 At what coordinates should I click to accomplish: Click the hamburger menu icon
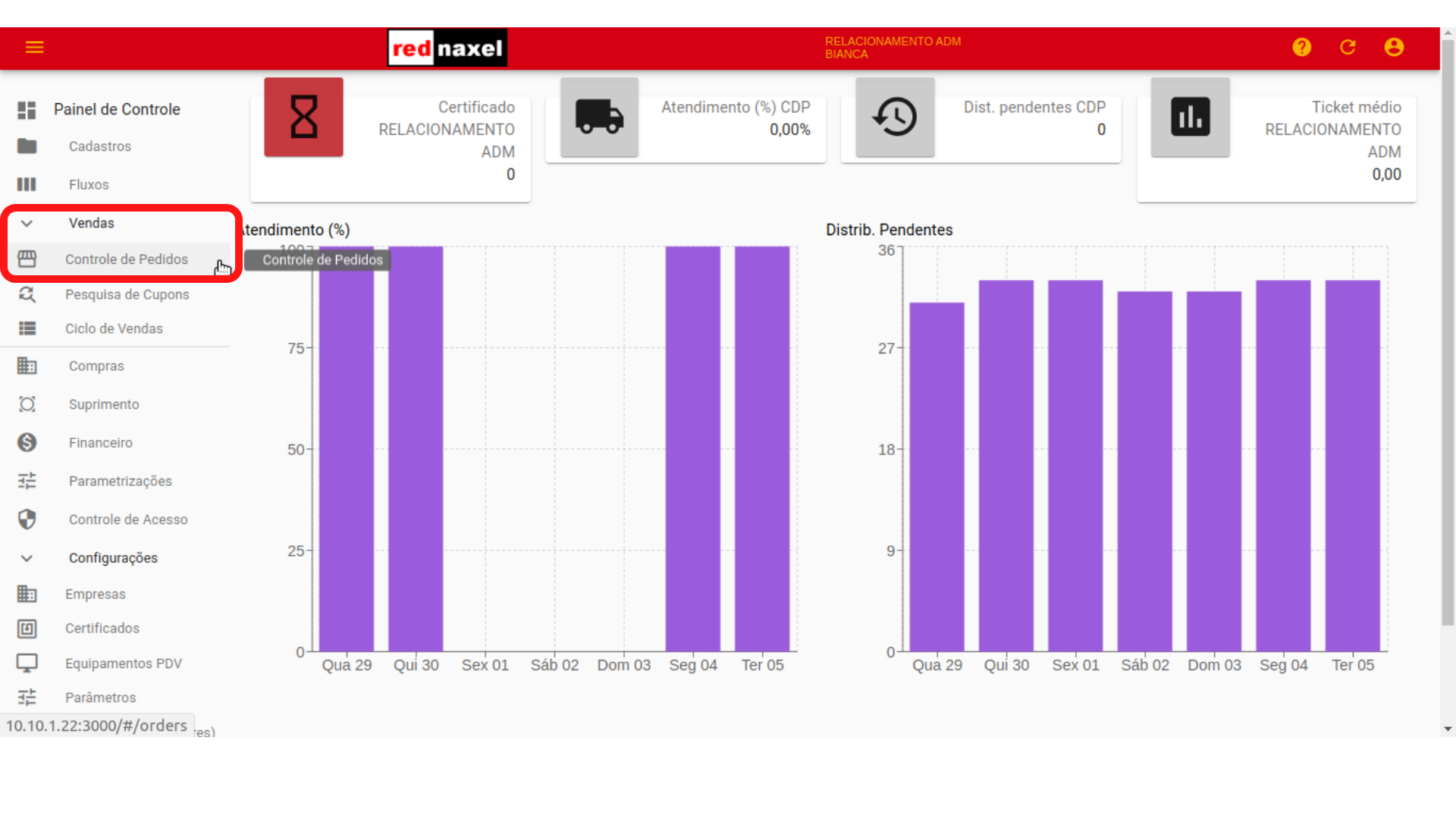point(35,47)
